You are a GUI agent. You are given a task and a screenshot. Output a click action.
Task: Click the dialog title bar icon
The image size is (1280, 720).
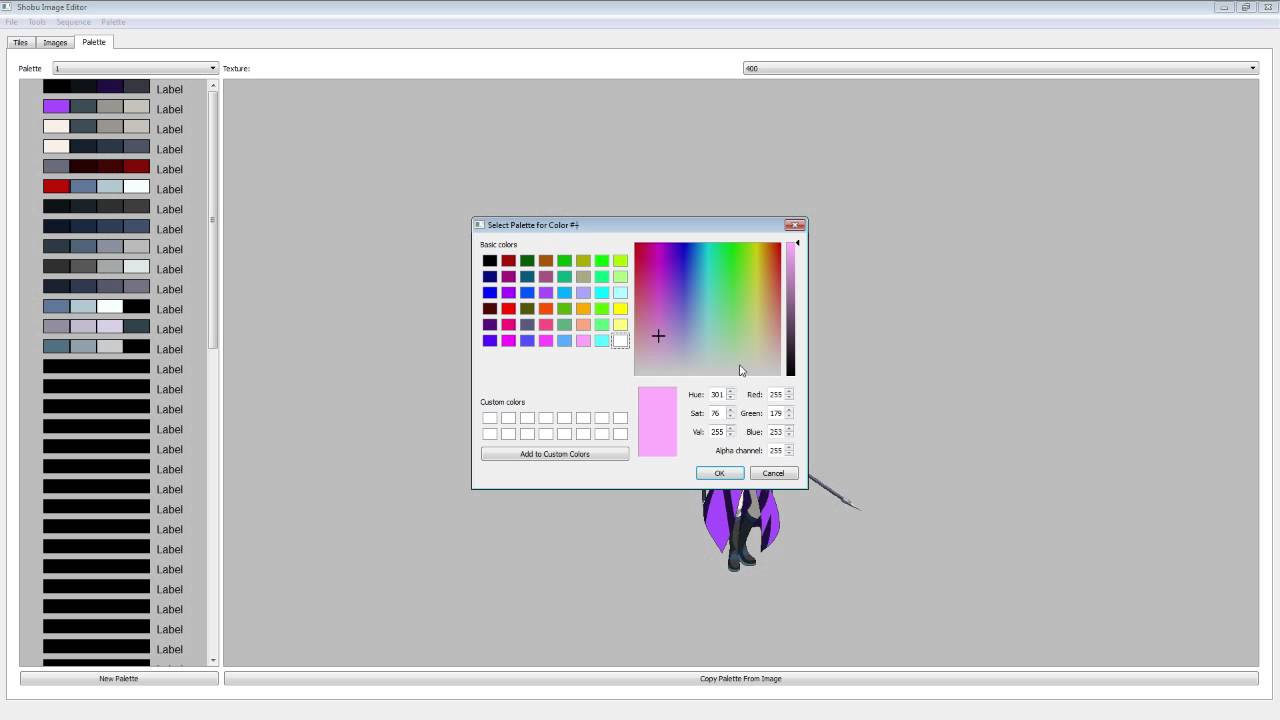(x=480, y=225)
